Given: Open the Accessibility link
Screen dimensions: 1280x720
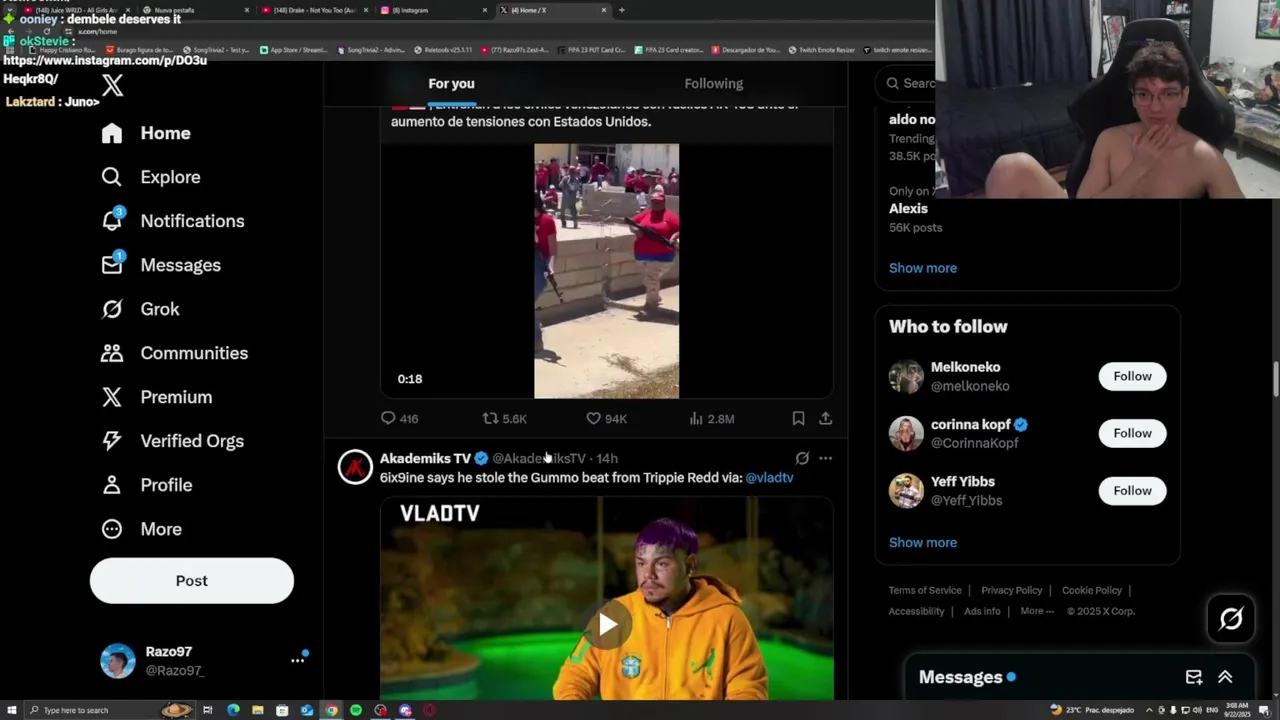Looking at the screenshot, I should (x=916, y=611).
